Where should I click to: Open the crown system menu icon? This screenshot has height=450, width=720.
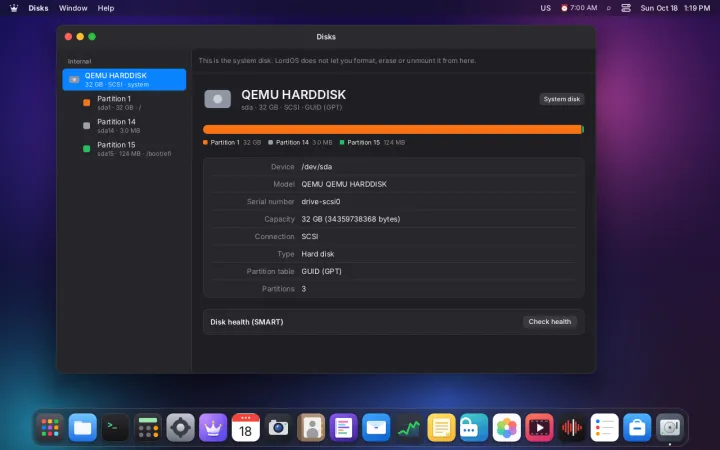coord(14,8)
